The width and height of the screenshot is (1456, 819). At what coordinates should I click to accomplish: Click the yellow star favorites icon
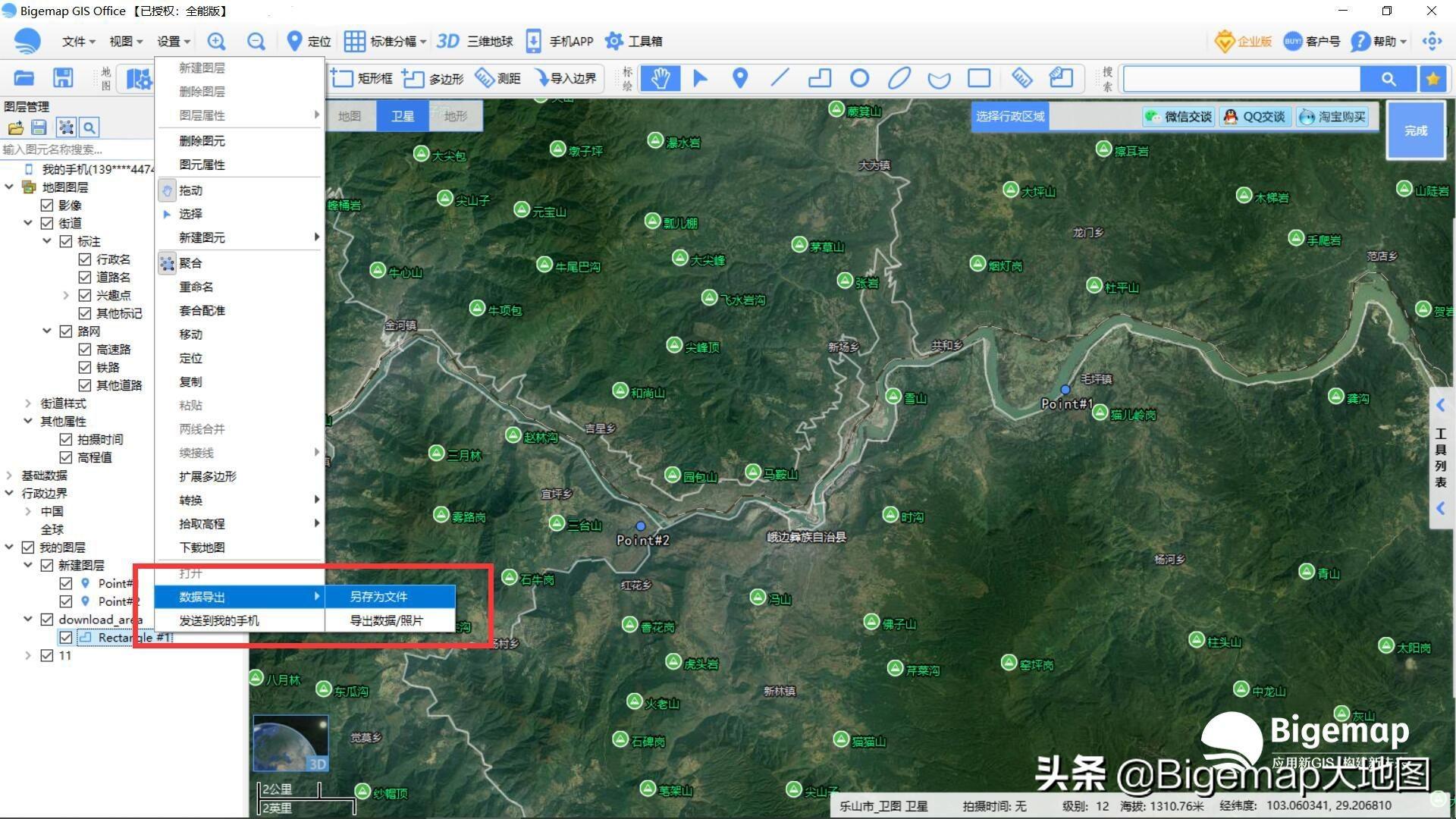point(1432,78)
